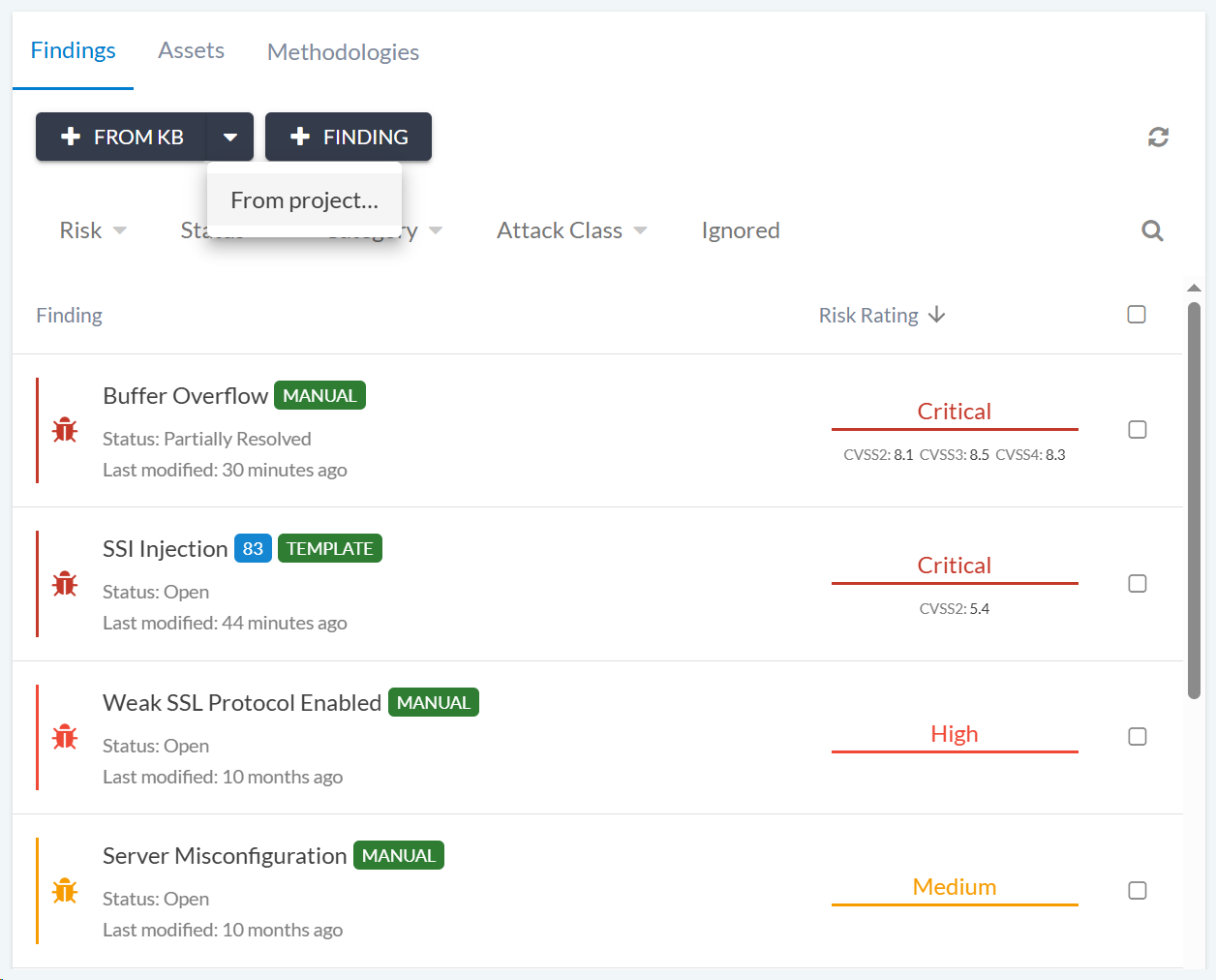1216x980 pixels.
Task: Switch to the Assets tab
Action: coord(191,50)
